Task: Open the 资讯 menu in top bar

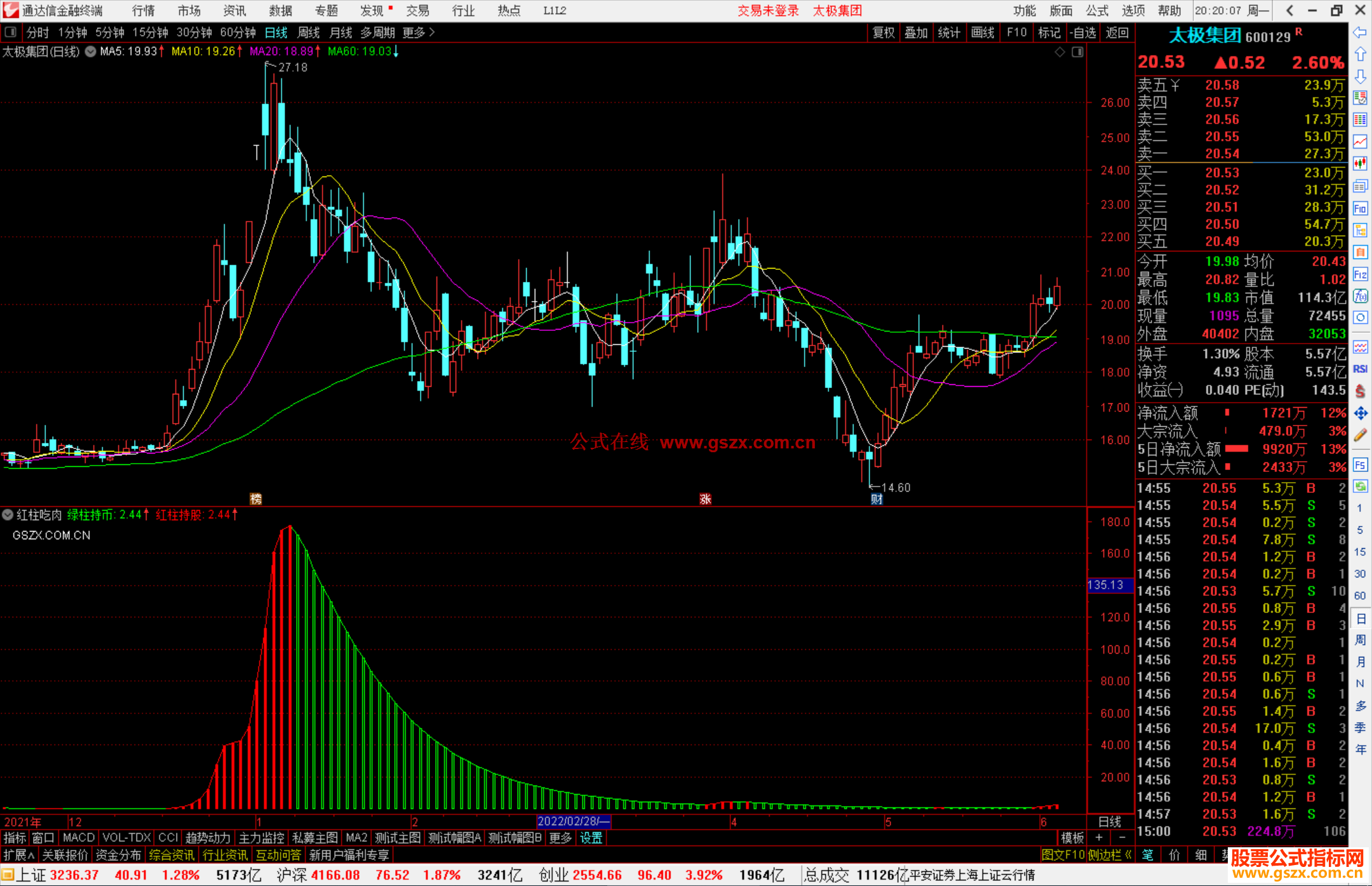Action: (x=234, y=11)
